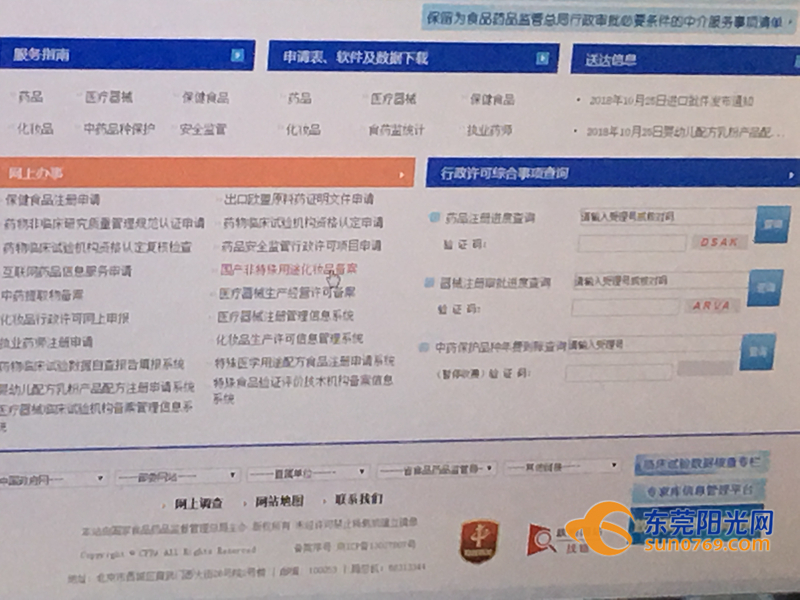Click the arrow icon on 服务指南 header

[x=236, y=52]
